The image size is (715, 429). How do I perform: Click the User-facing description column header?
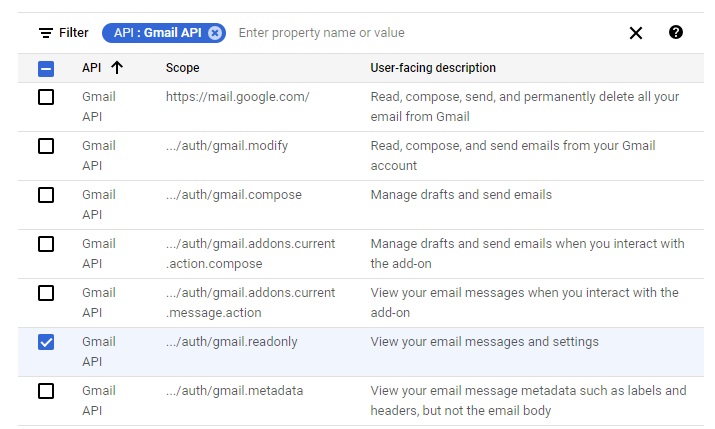pos(433,68)
